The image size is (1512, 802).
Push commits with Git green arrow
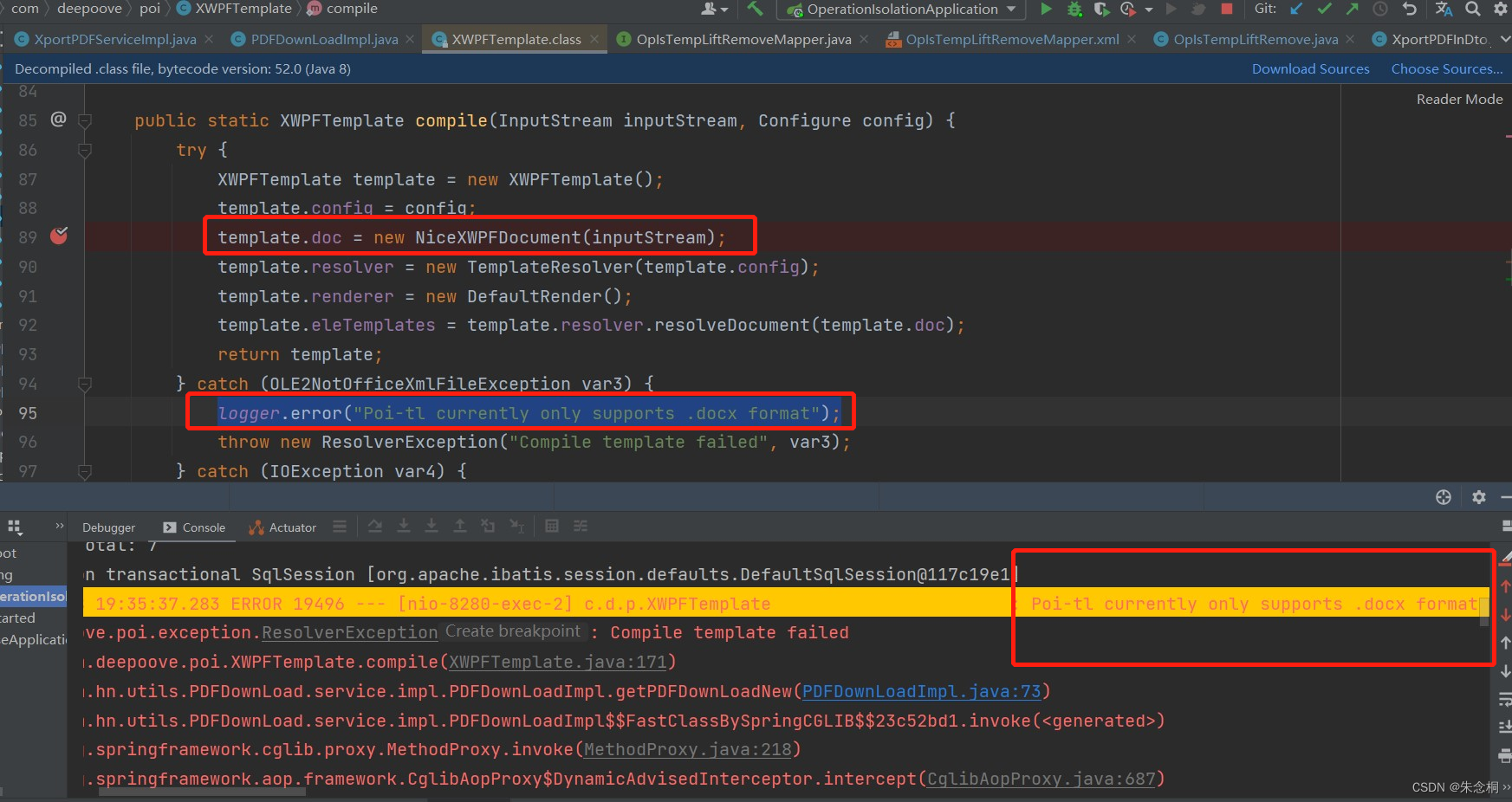coord(1352,9)
